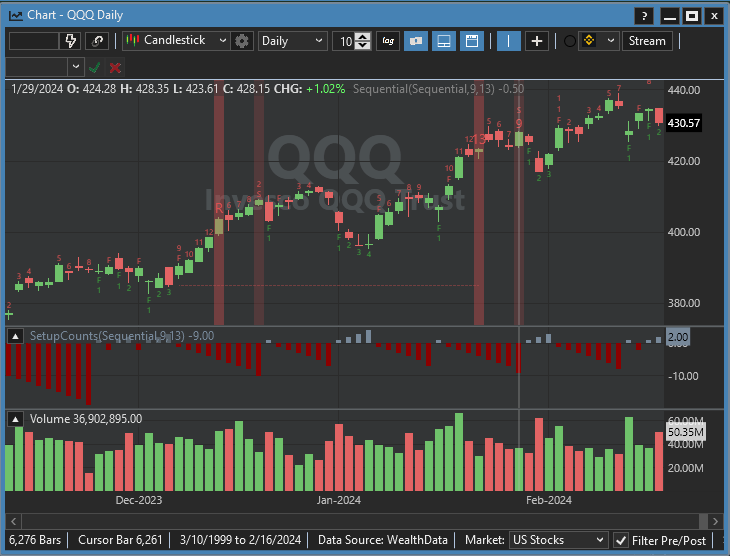730x556 pixels.
Task: Collapse the Volume pane
Action: 16,419
